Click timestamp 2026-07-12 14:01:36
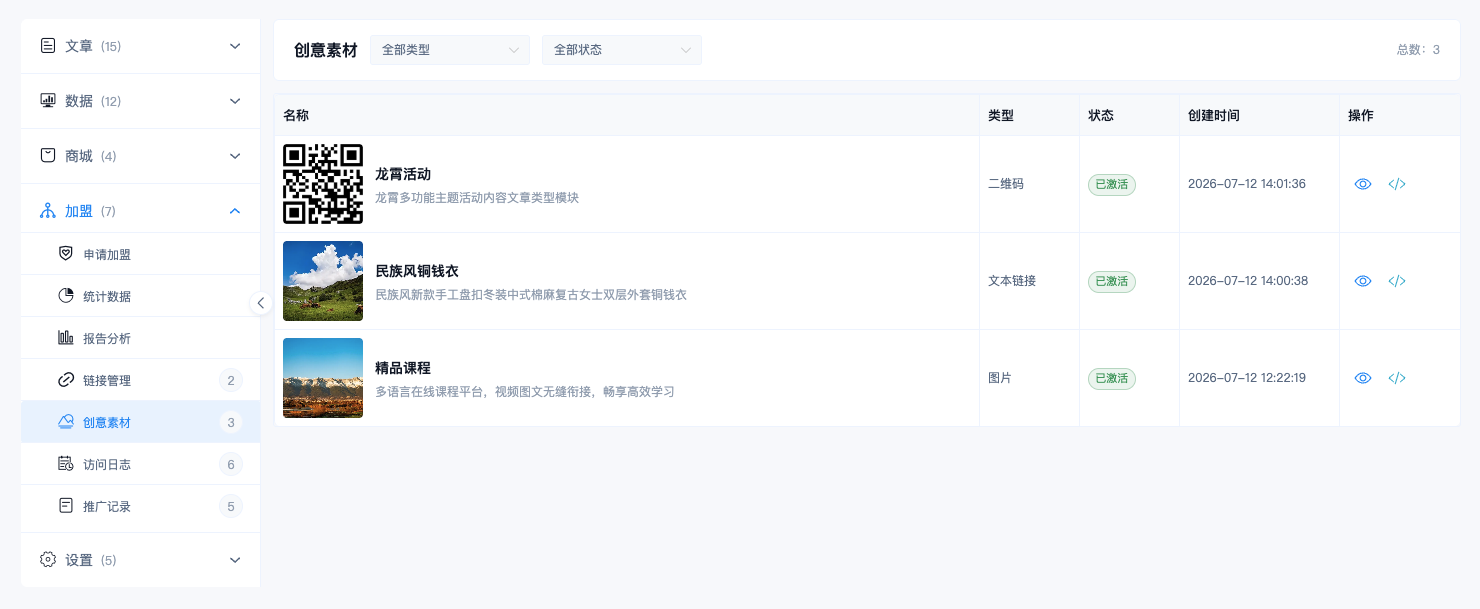 click(x=1247, y=184)
